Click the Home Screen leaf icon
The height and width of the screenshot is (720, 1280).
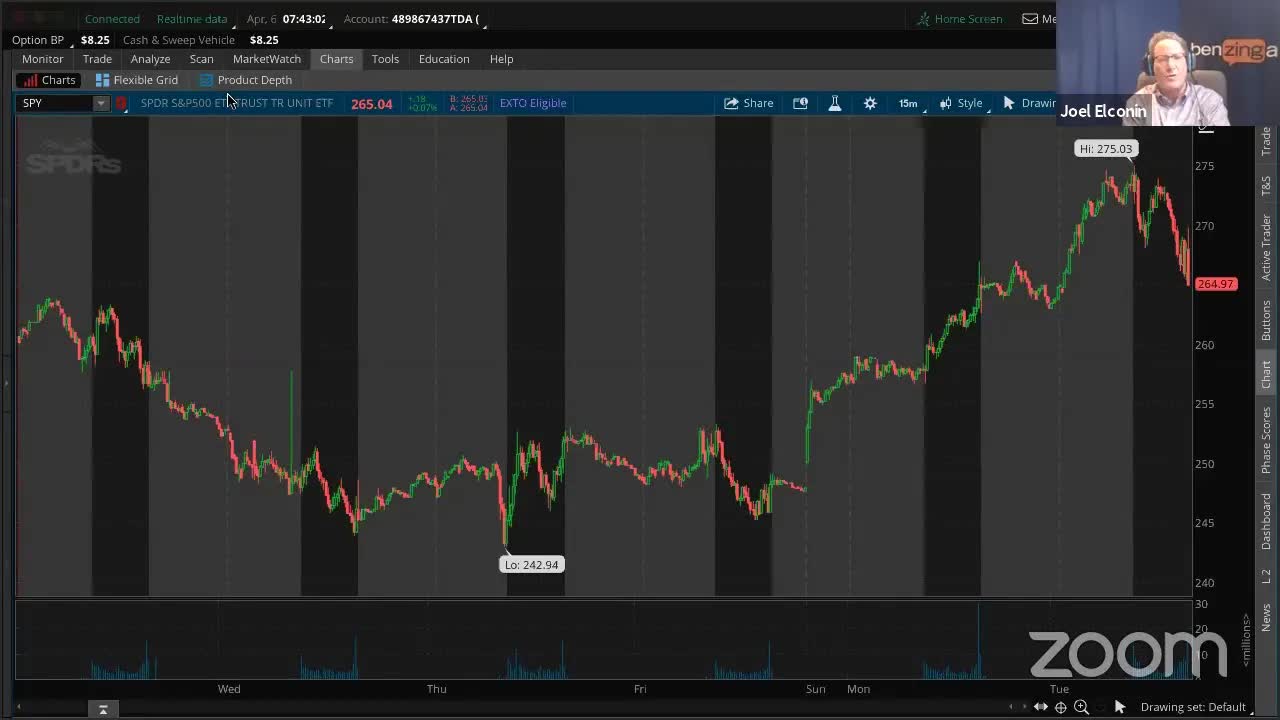(x=924, y=19)
